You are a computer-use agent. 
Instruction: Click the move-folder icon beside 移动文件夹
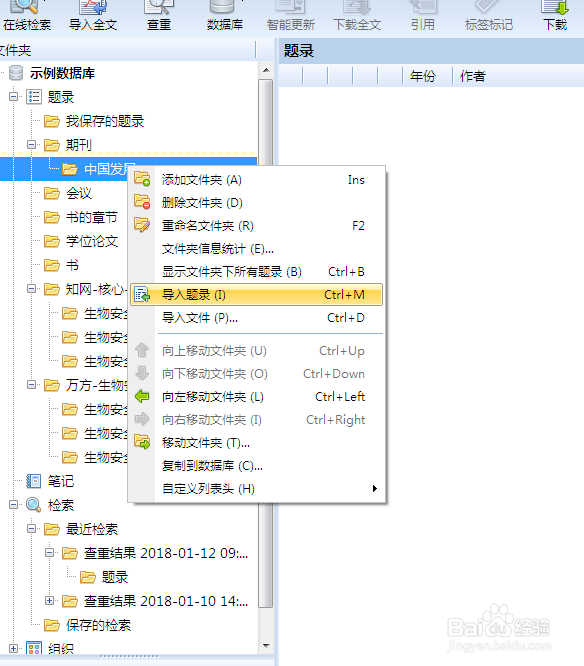tap(142, 442)
